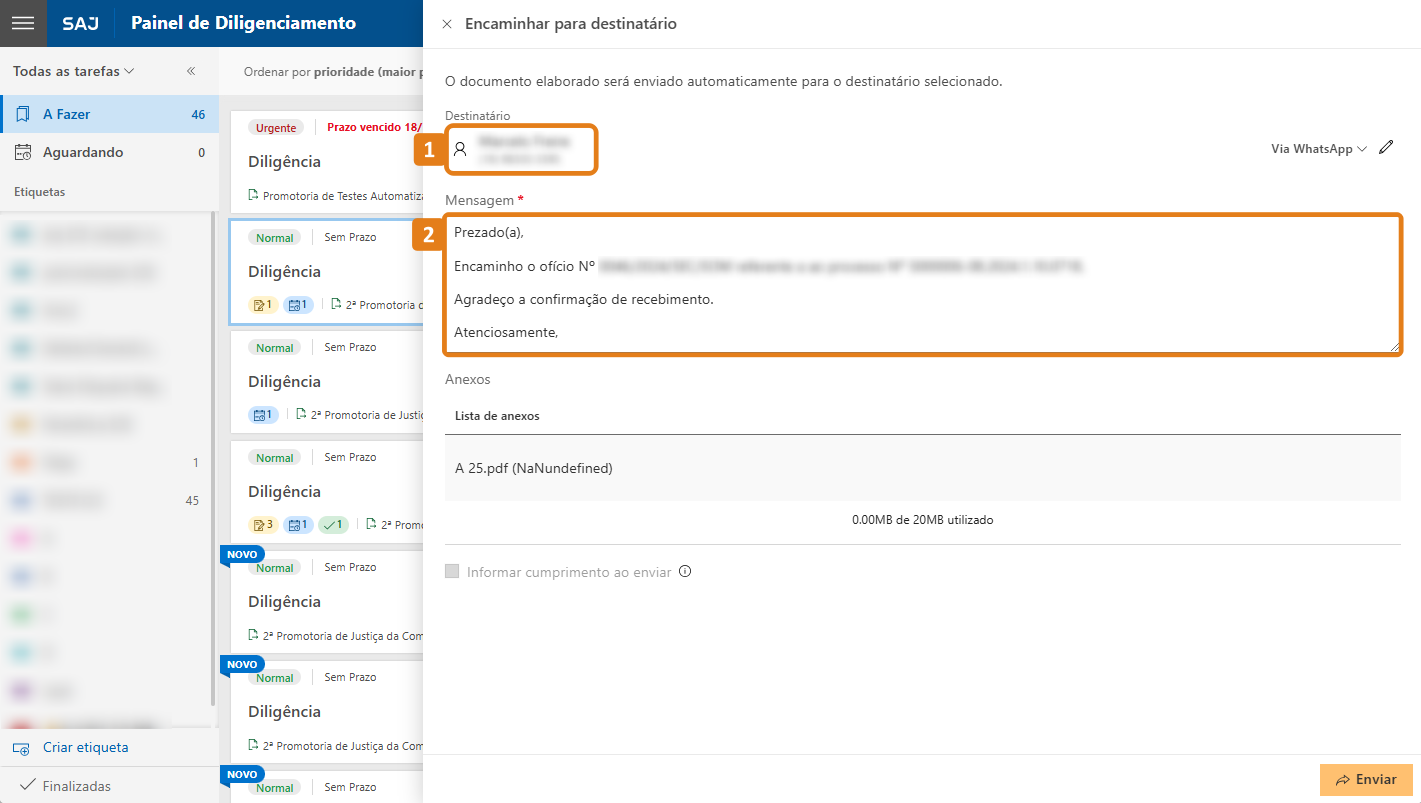The width and height of the screenshot is (1421, 803).
Task: Close the Encaminhar para destinatário panel
Action: 447,24
